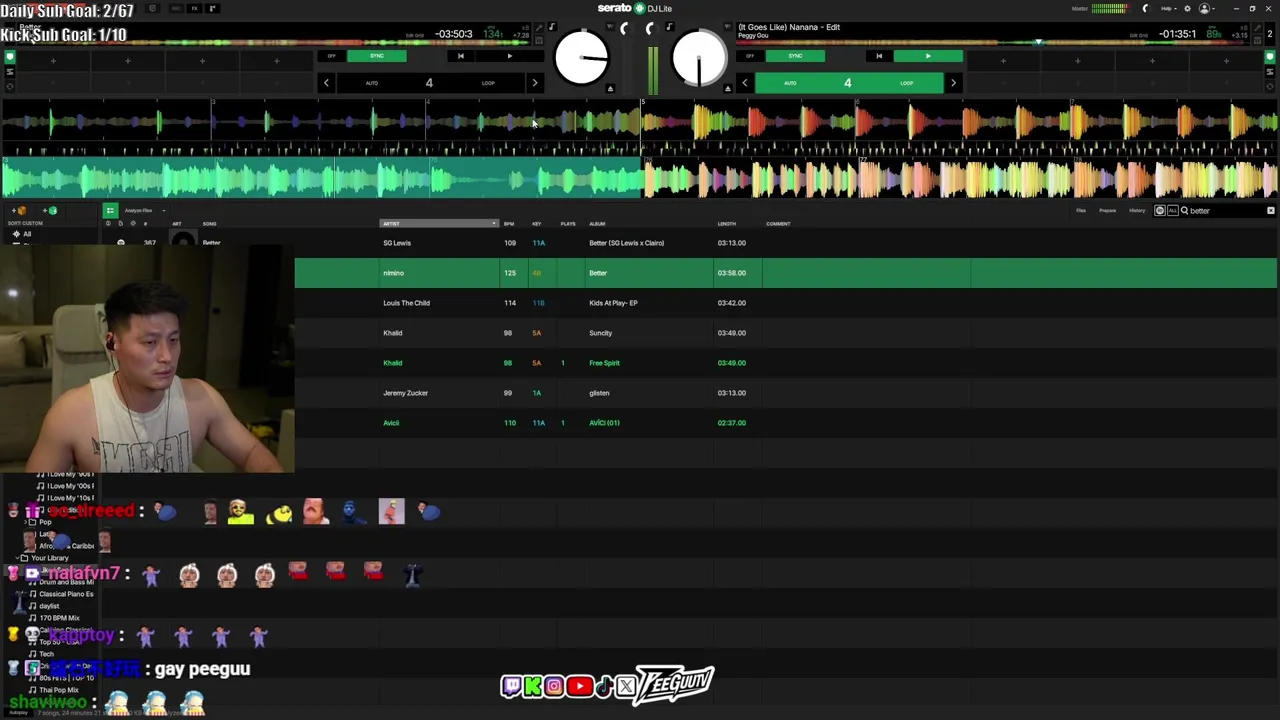Click the OFF sync button on right deck

[750, 56]
